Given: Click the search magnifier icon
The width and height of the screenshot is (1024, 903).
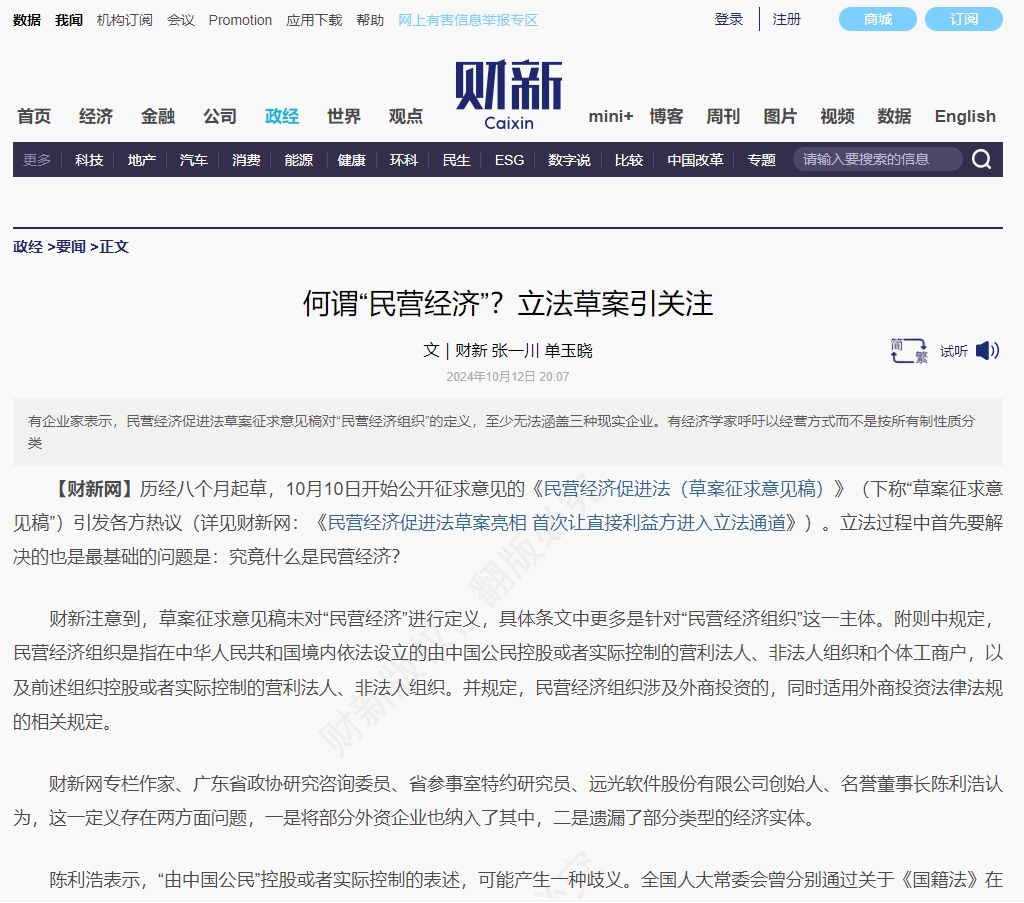Looking at the screenshot, I should point(981,158).
